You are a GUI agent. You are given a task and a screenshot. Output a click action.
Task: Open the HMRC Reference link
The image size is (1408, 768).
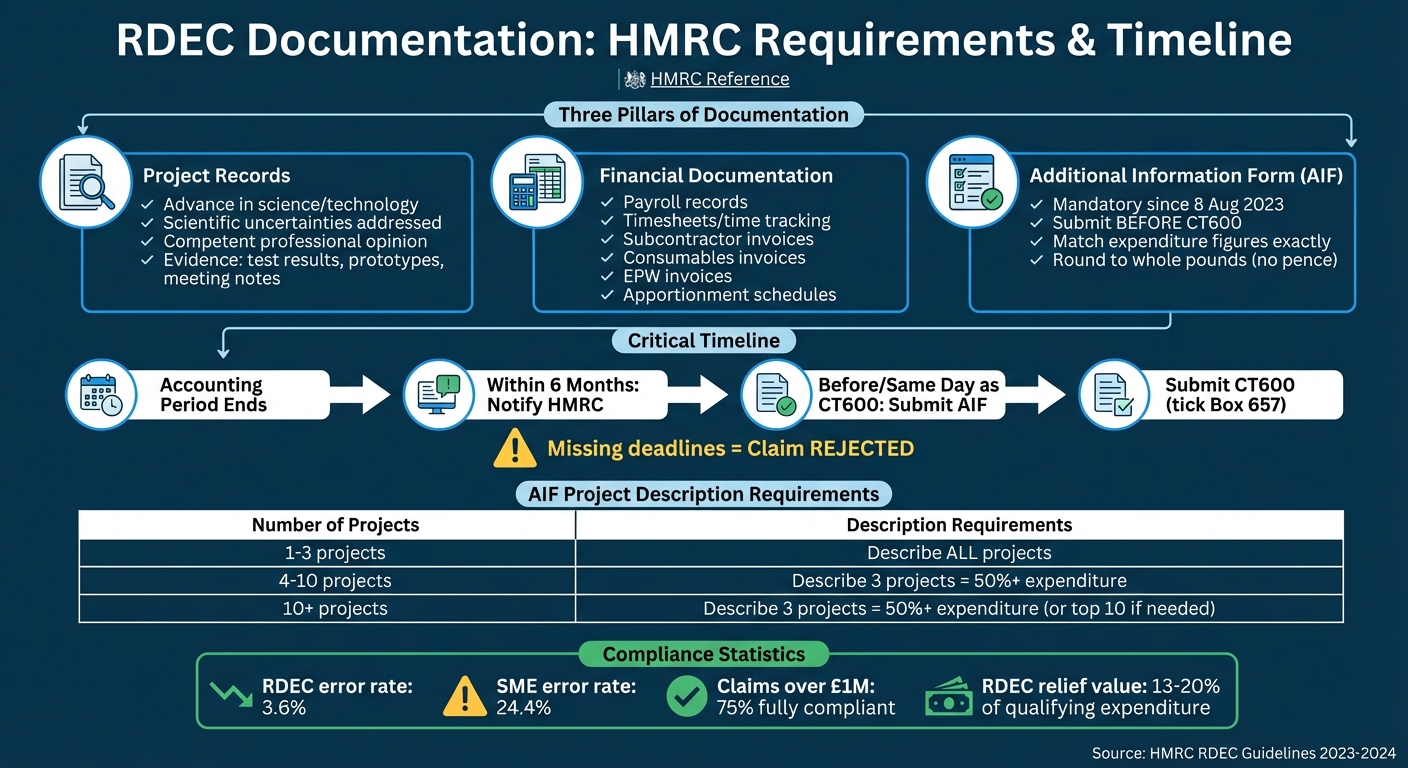click(719, 79)
